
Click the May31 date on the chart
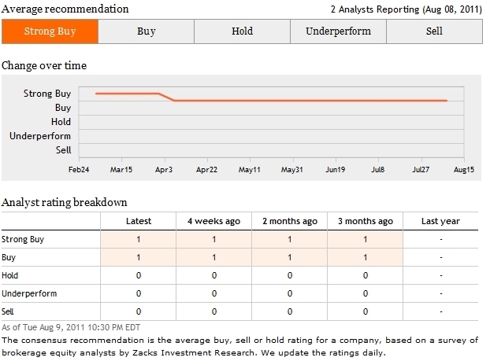pyautogui.click(x=292, y=170)
